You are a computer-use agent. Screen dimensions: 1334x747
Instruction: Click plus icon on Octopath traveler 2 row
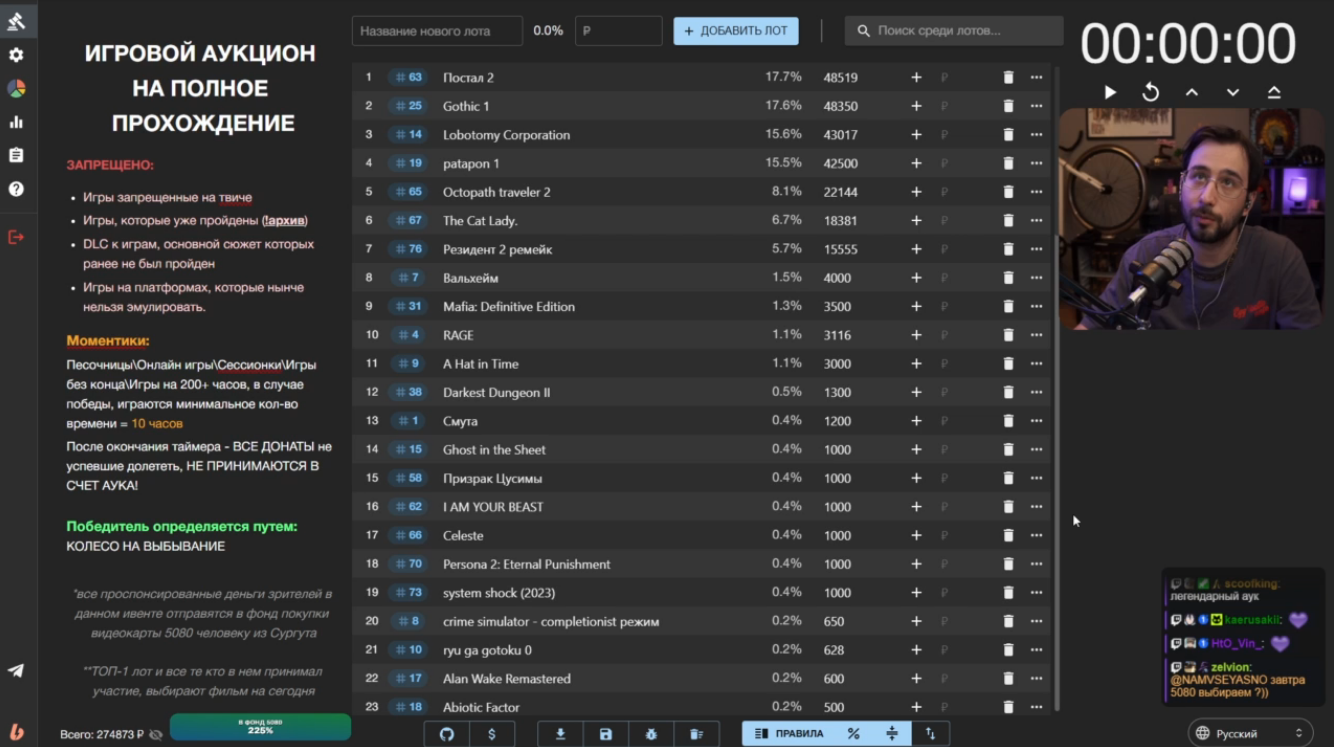pyautogui.click(x=916, y=192)
